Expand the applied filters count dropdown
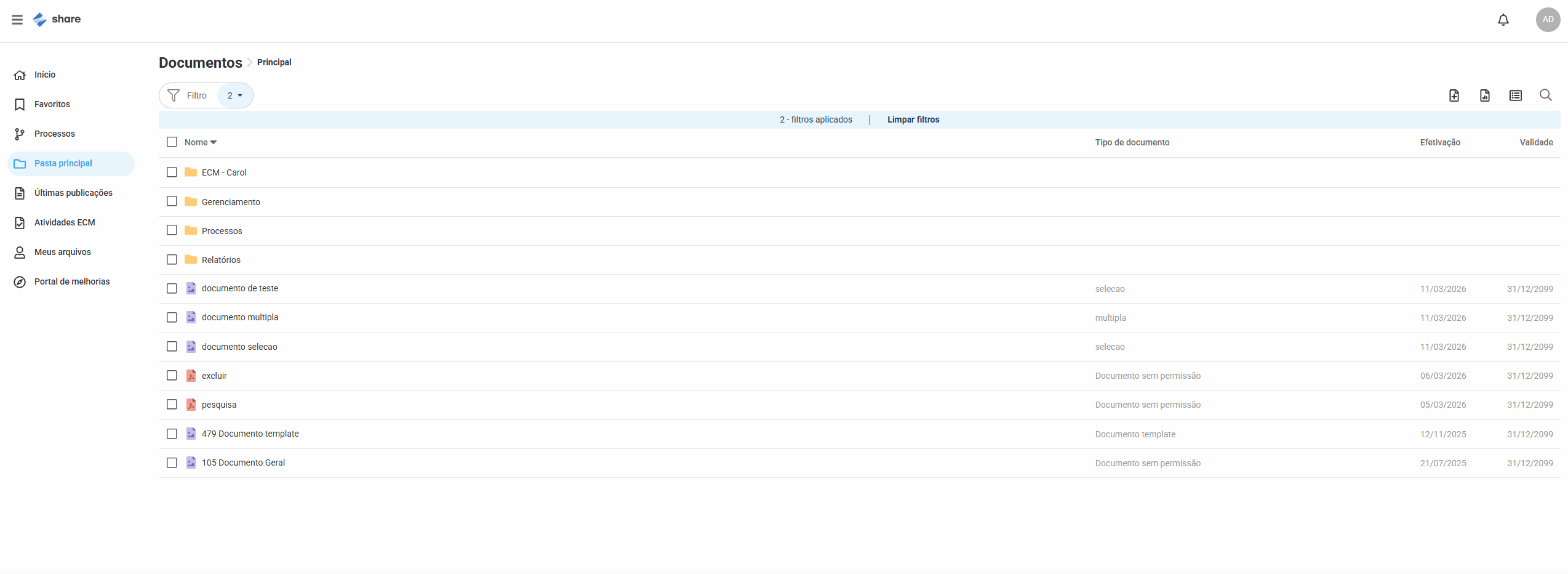Image resolution: width=1568 pixels, height=574 pixels. point(235,95)
